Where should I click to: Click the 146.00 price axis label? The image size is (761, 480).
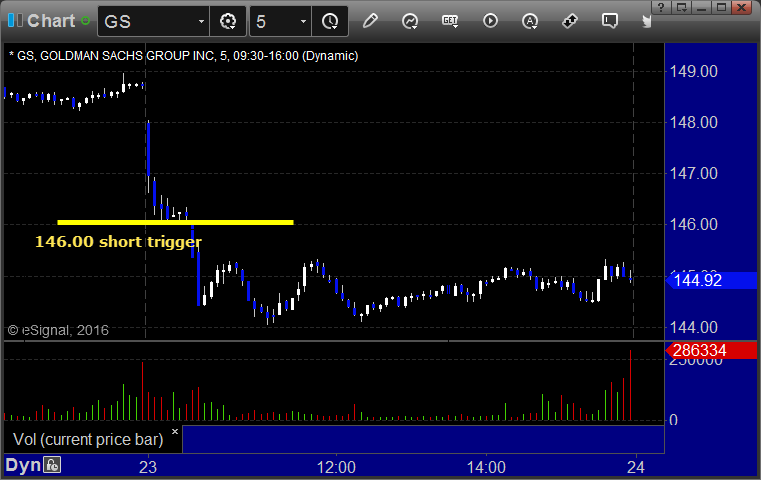click(694, 224)
